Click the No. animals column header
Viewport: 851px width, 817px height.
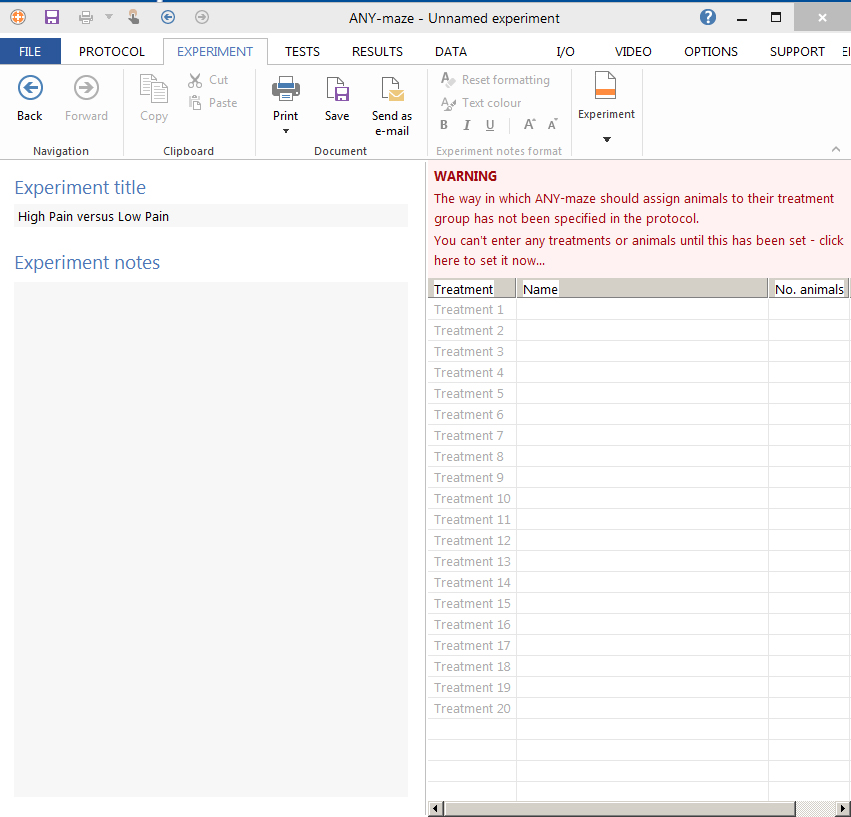tap(809, 289)
